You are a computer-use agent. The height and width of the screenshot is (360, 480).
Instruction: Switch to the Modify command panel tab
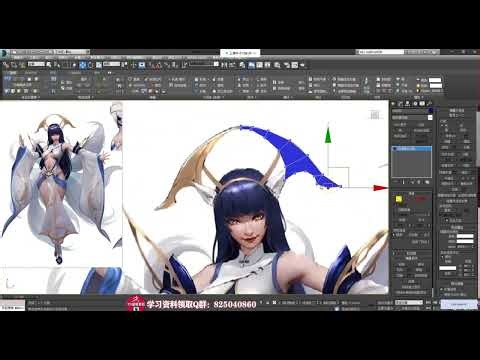401,104
